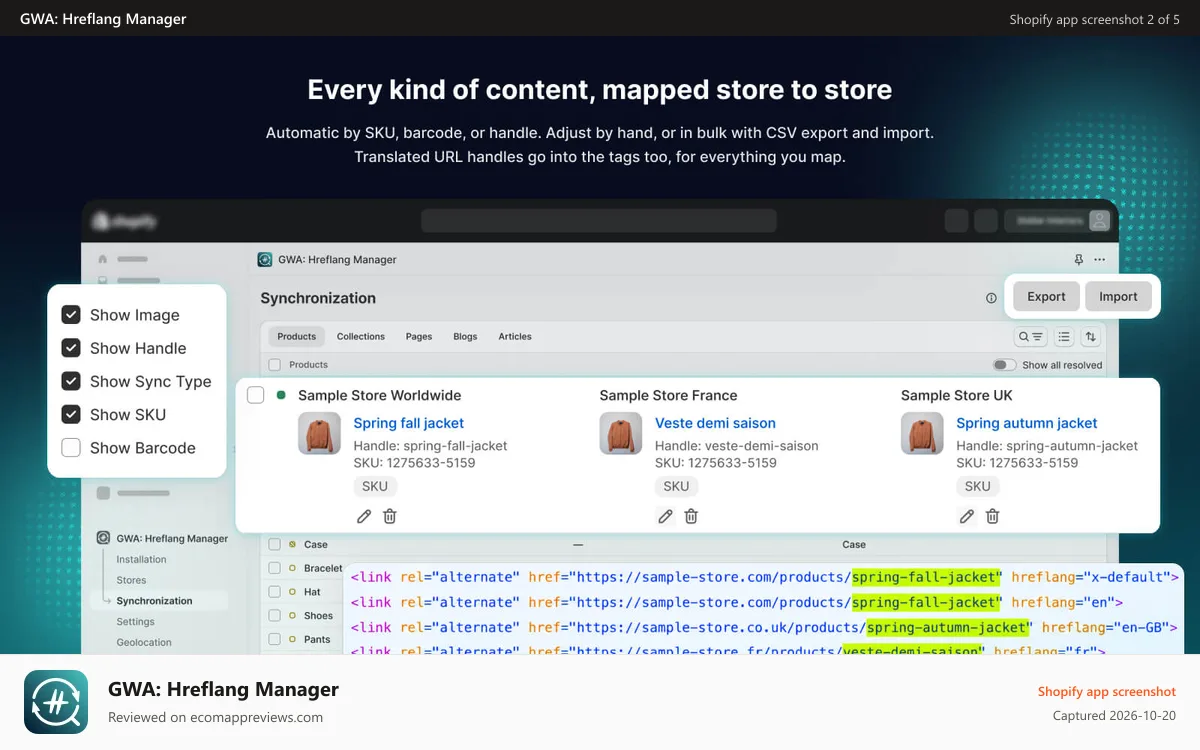
Task: Tick the Hat row checkbox
Action: [x=274, y=591]
